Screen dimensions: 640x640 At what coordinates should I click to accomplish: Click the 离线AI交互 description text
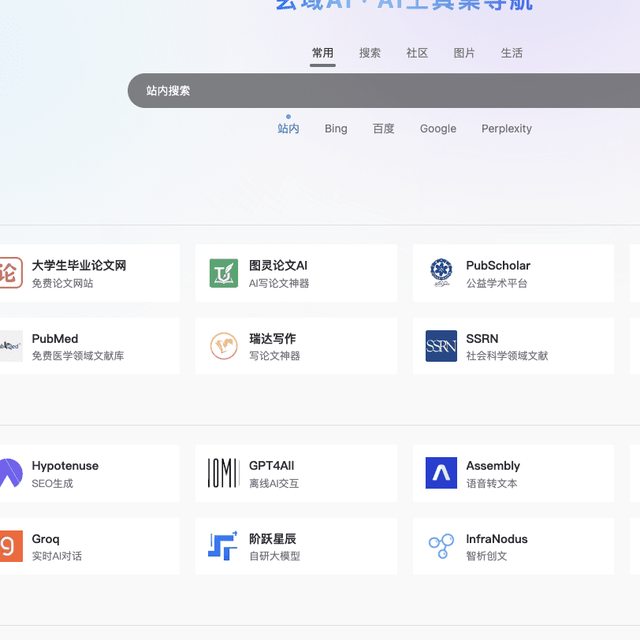click(x=274, y=484)
